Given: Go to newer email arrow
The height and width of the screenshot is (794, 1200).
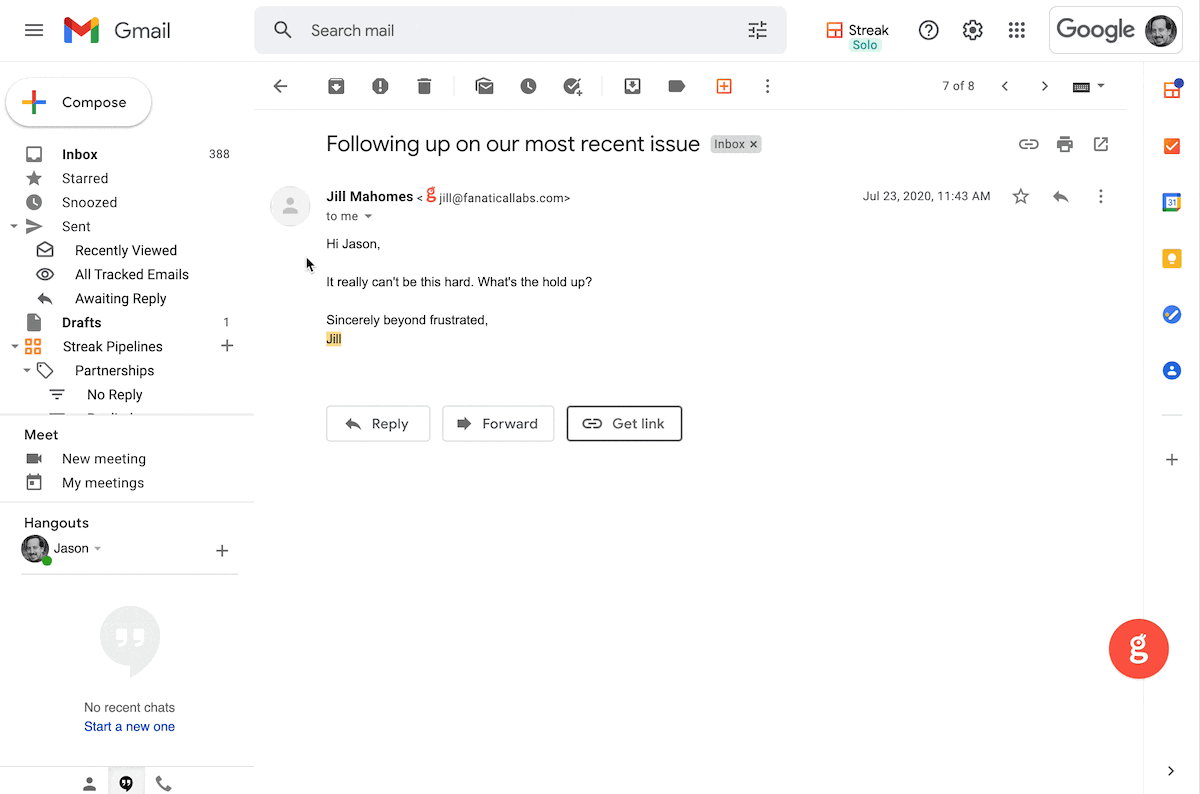Looking at the screenshot, I should point(1005,86).
